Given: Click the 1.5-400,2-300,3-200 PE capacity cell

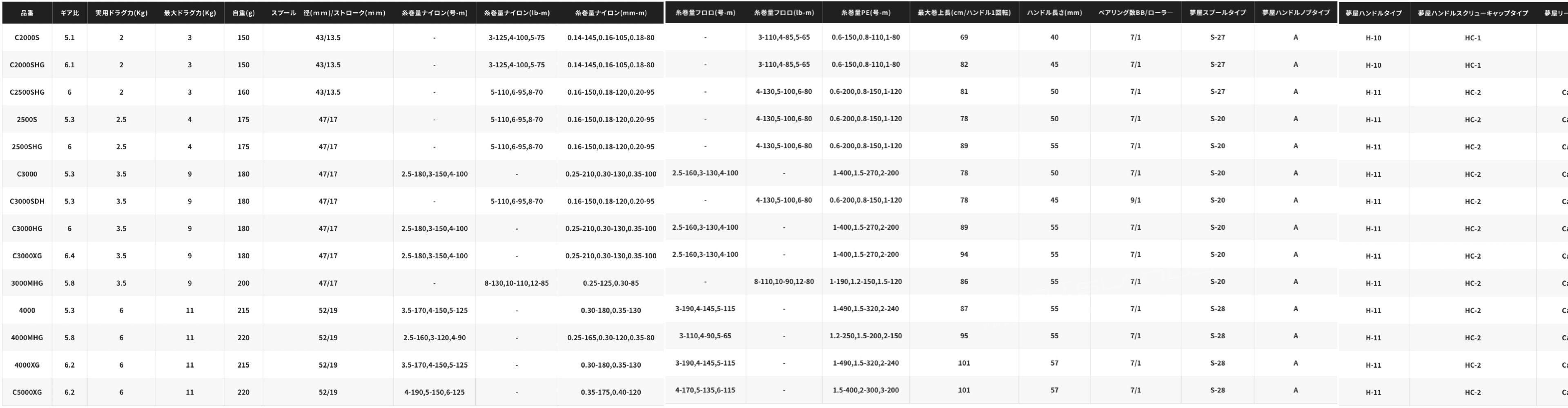Looking at the screenshot, I should [x=866, y=390].
